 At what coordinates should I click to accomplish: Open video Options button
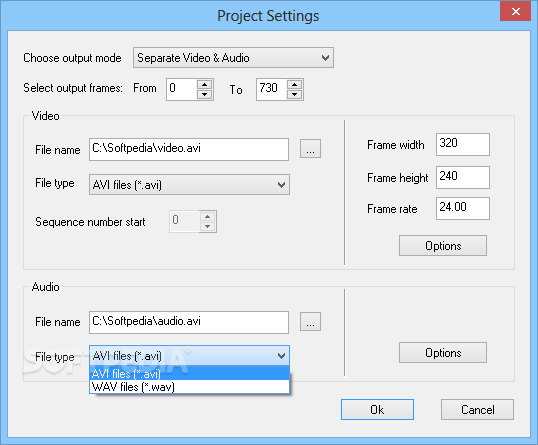tap(443, 246)
